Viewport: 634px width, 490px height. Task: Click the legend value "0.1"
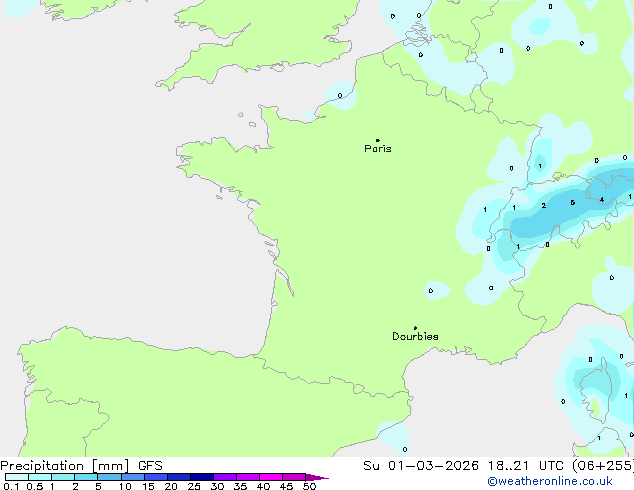tap(11, 486)
